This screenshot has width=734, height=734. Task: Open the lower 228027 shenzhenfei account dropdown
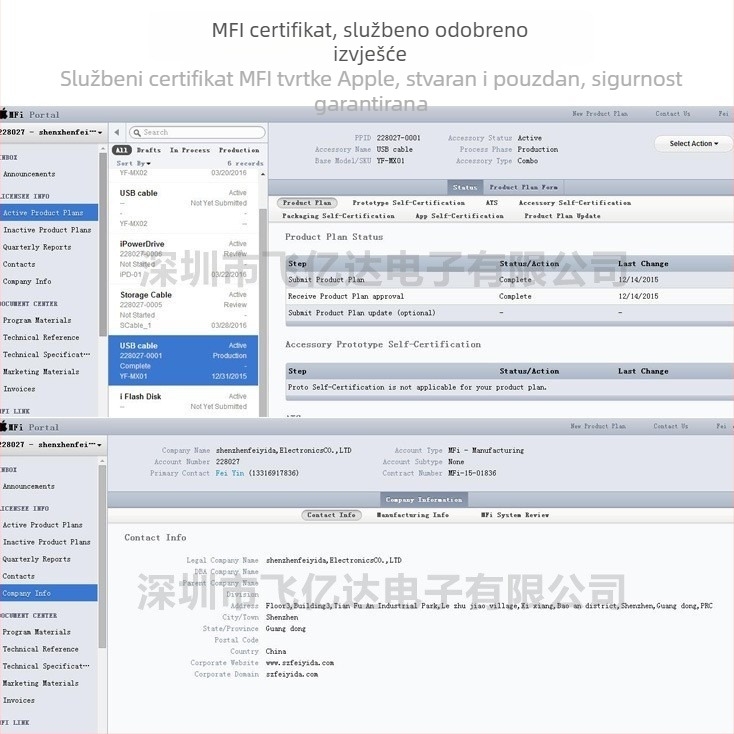(51, 445)
